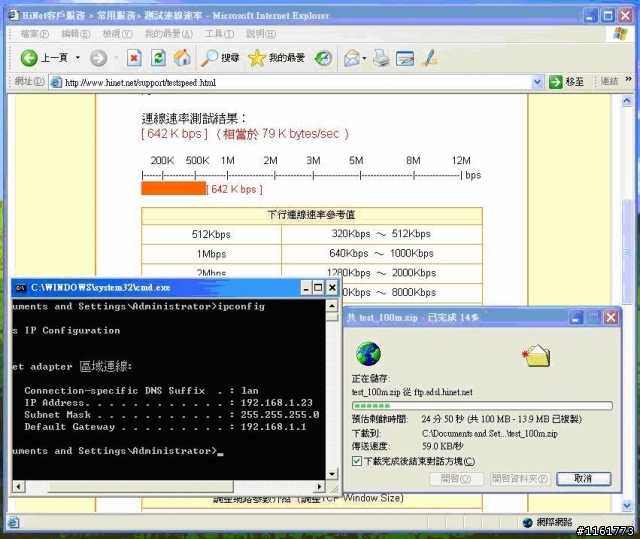This screenshot has width=640, height=539.
Task: Click the 512Kbps table cell
Action: [211, 234]
